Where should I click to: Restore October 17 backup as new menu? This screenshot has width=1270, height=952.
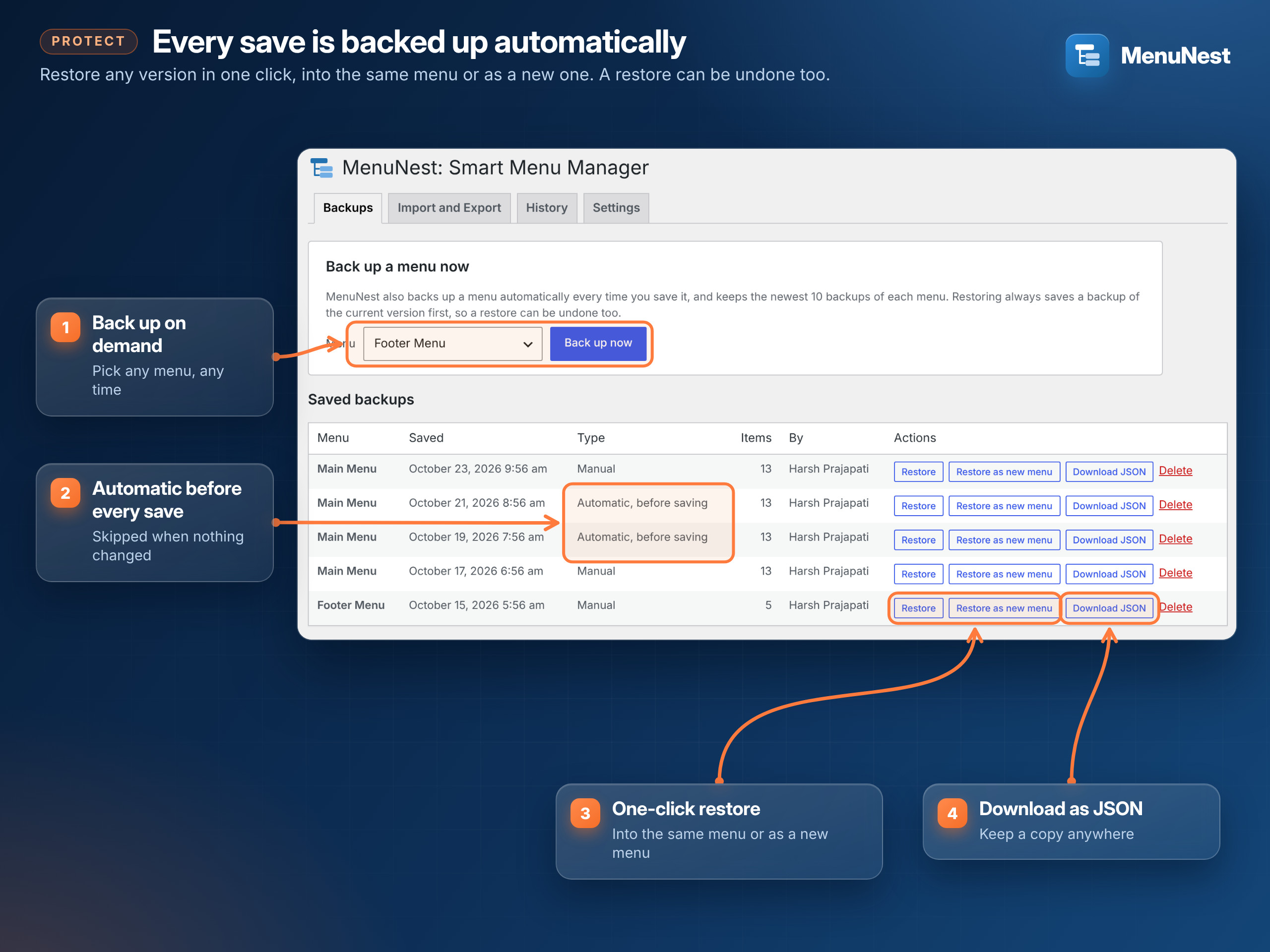pos(1004,574)
